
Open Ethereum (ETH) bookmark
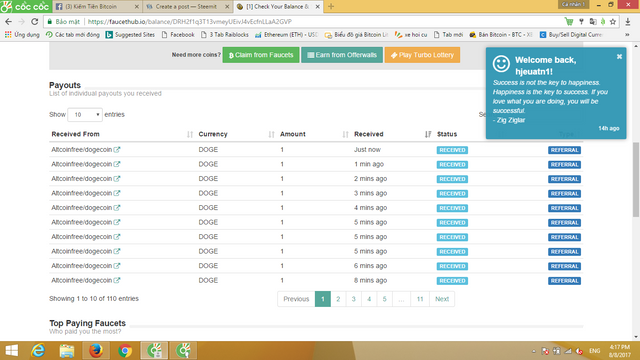click(x=287, y=35)
